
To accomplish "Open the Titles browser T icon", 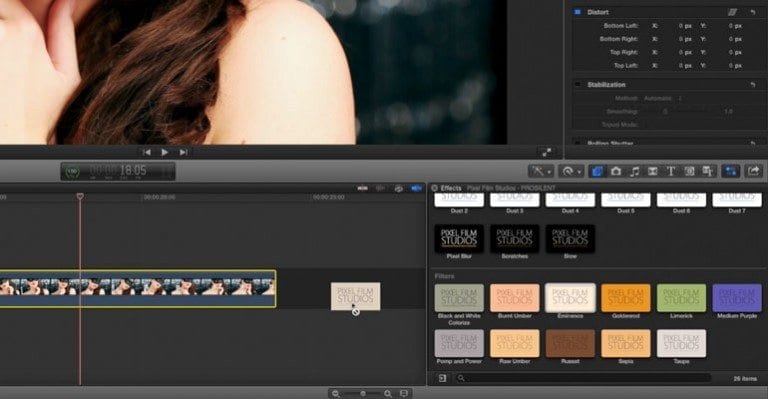I will pyautogui.click(x=671, y=171).
